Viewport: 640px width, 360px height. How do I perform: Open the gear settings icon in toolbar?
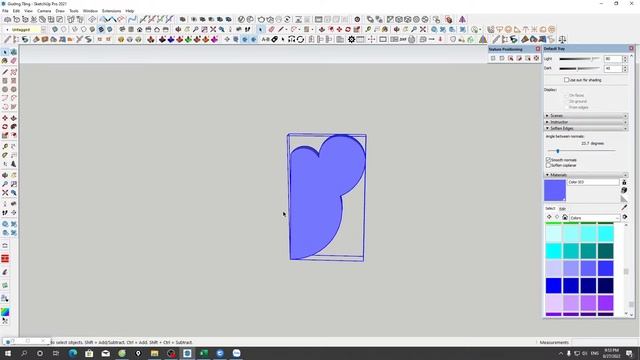click(351, 40)
